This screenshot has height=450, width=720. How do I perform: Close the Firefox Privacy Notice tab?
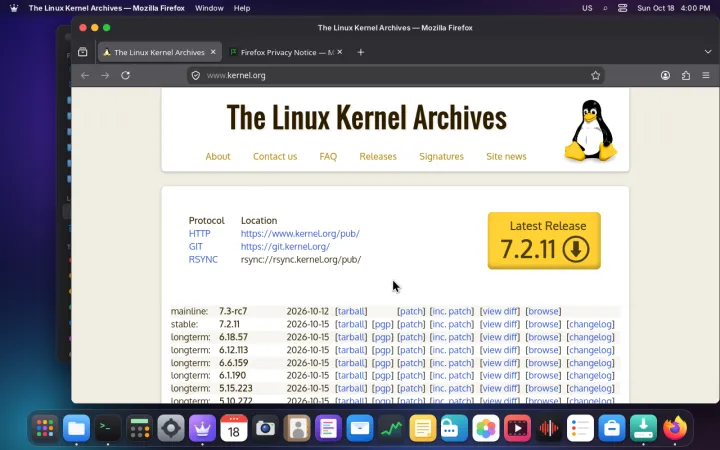(340, 52)
